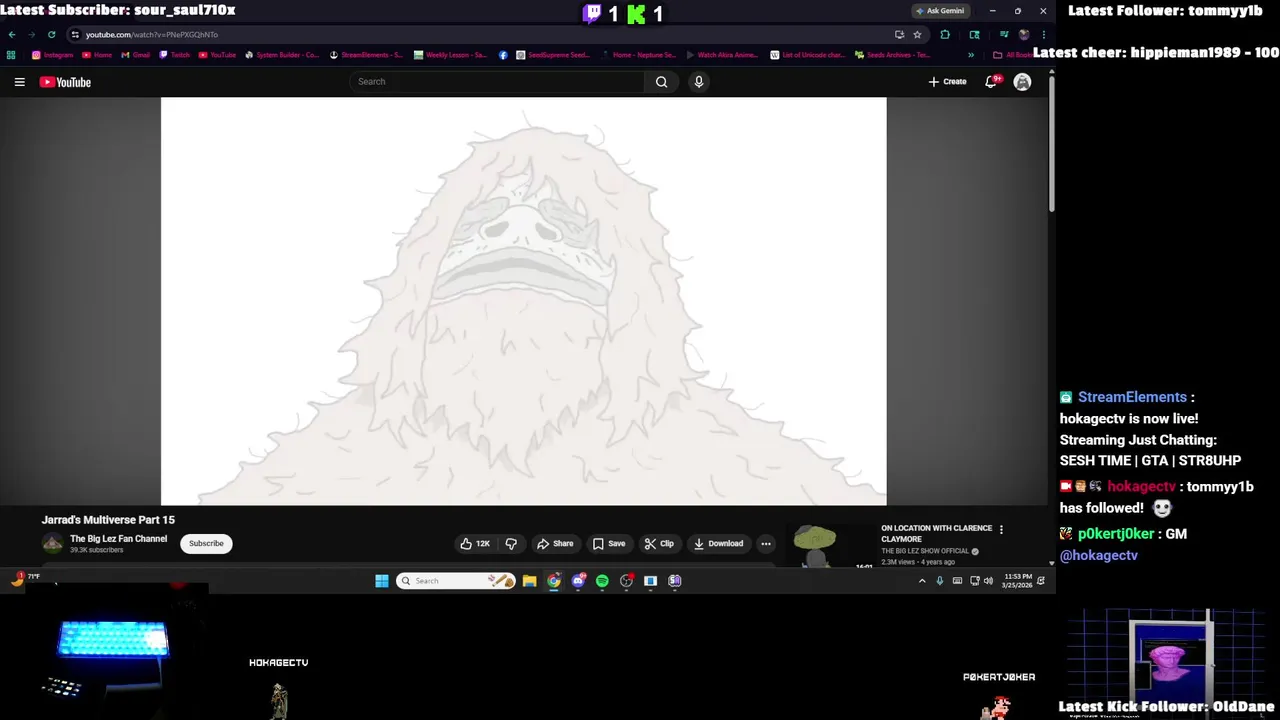Screen dimensions: 1280x720
Task: Subscribe to The Big Lez Fan Channel
Action: [206, 544]
